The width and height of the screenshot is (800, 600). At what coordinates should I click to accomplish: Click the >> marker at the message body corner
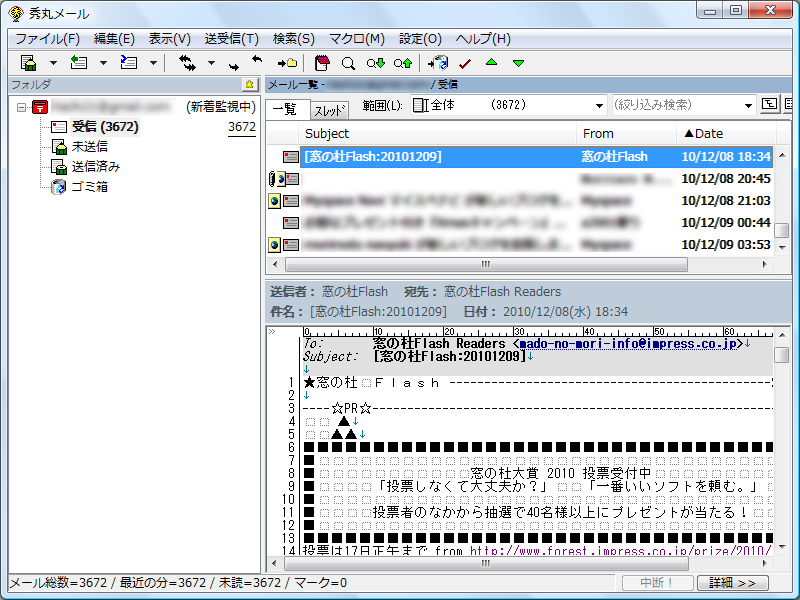272,332
